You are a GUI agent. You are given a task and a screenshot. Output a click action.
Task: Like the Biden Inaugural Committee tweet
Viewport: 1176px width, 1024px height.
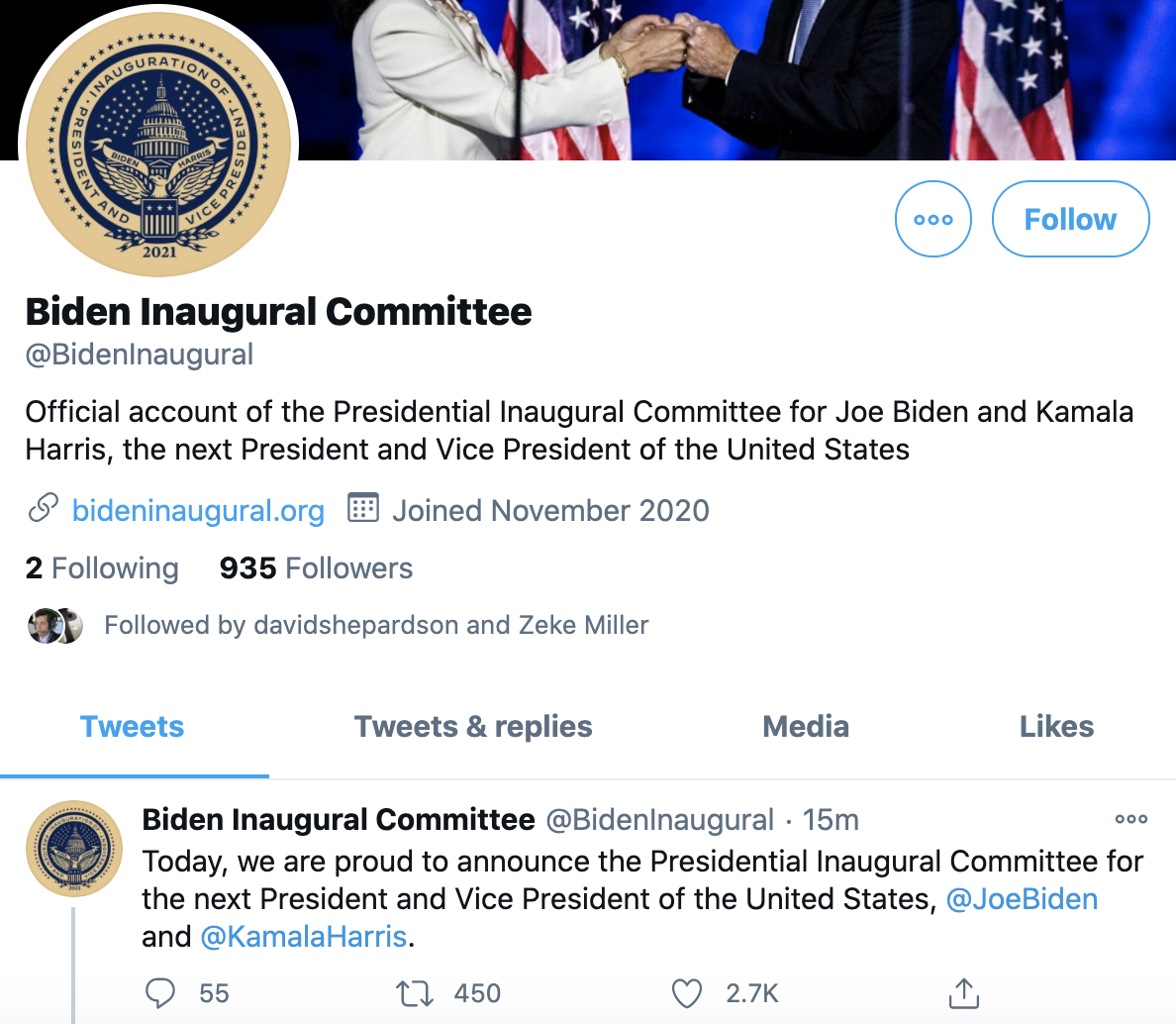[x=687, y=992]
